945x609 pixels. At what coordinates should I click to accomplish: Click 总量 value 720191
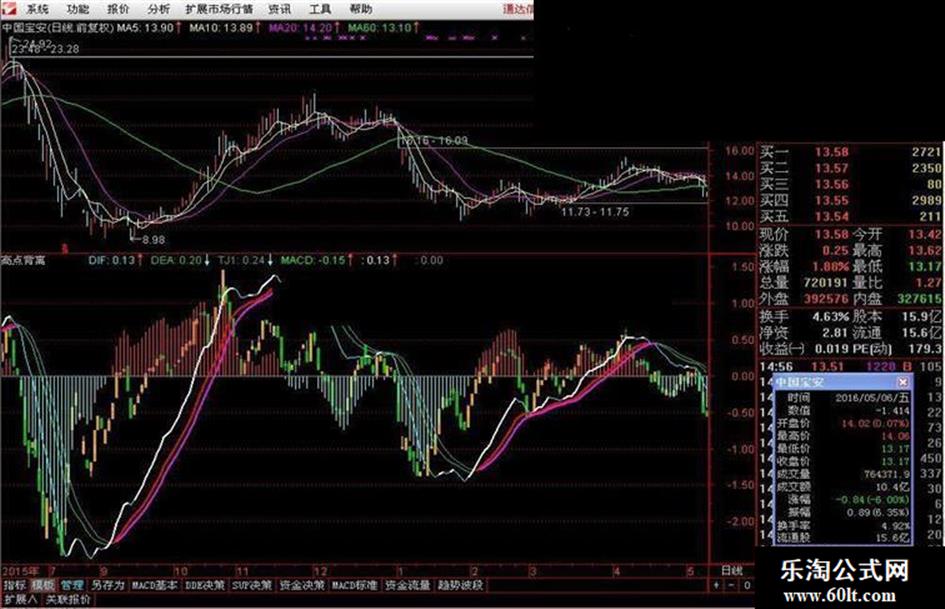[826, 282]
